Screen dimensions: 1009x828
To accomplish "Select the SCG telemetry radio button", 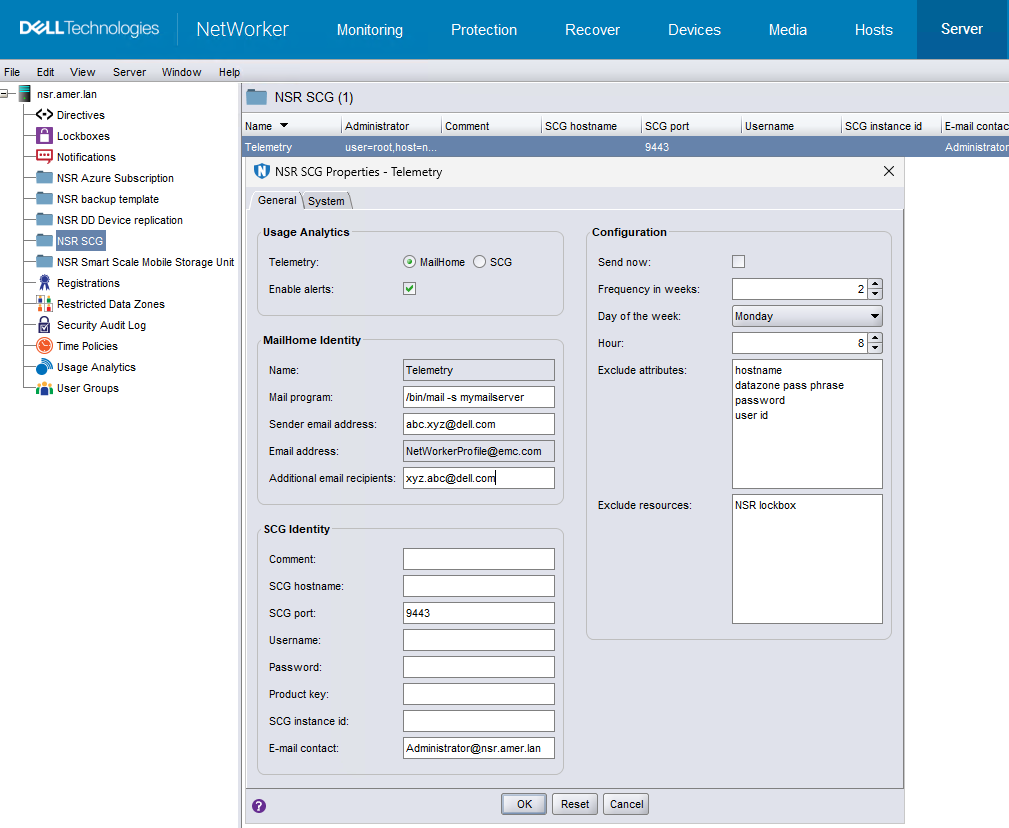I will point(480,262).
